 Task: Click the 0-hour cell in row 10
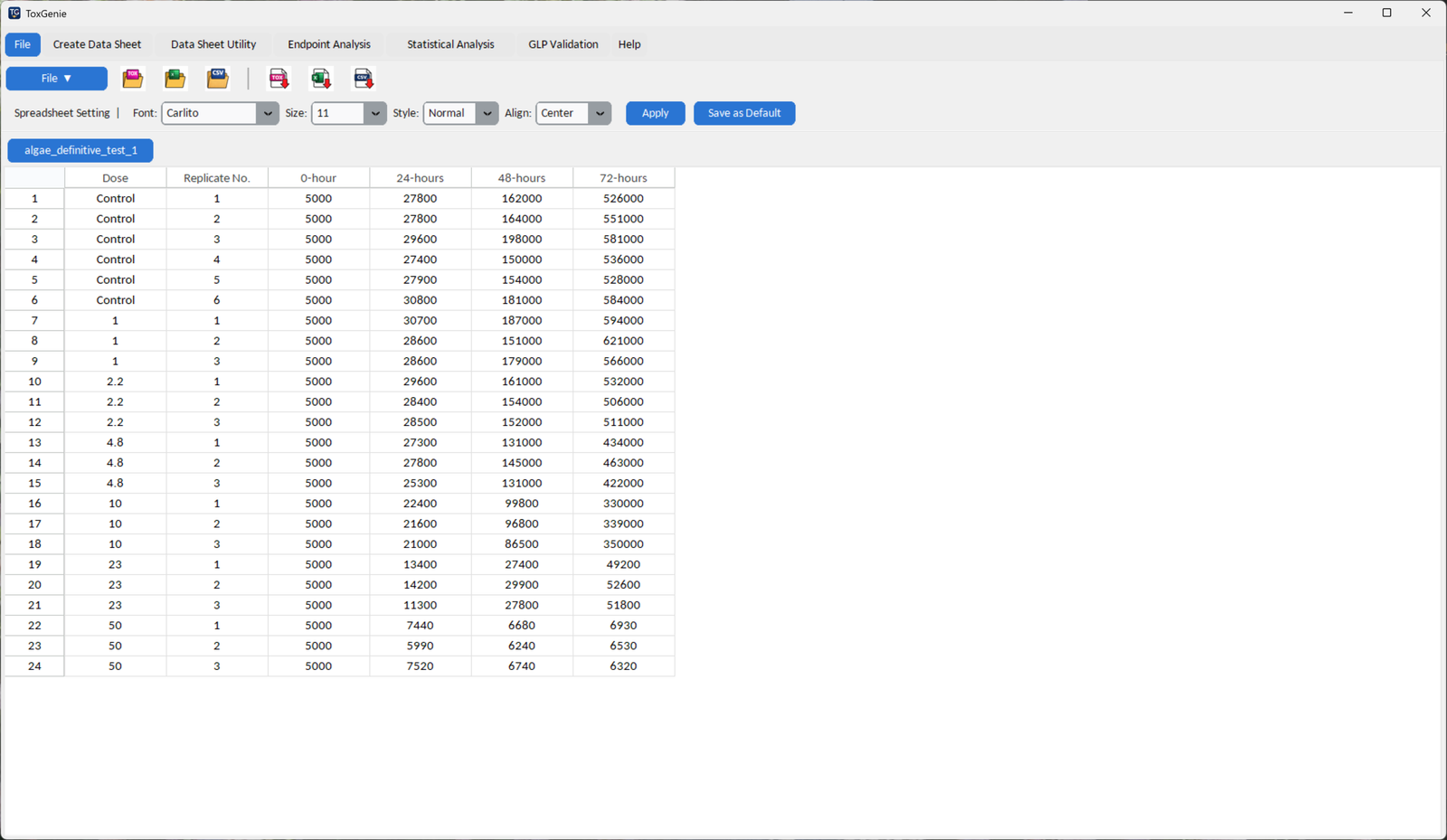318,382
